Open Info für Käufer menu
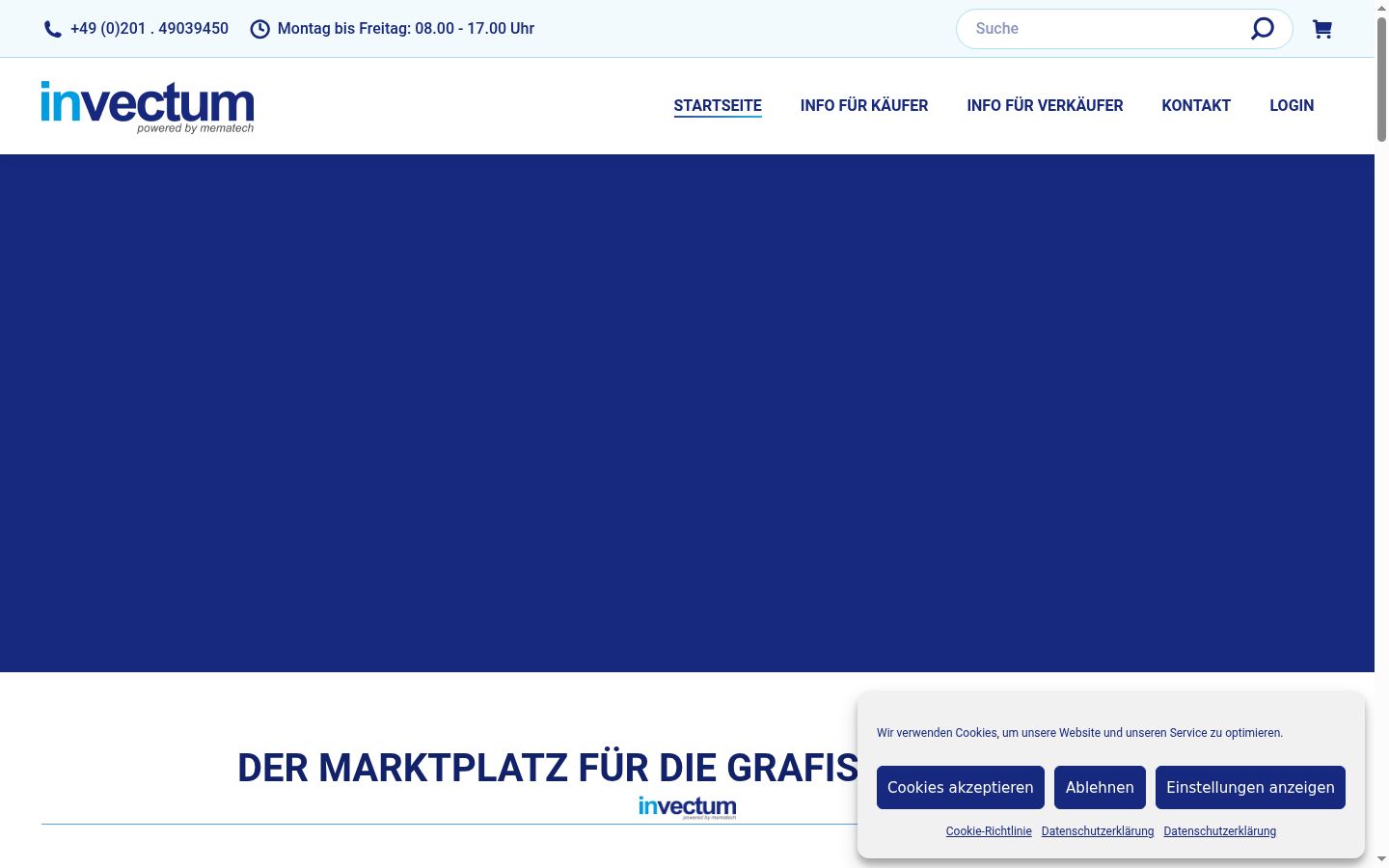This screenshot has height=868, width=1389. [864, 106]
